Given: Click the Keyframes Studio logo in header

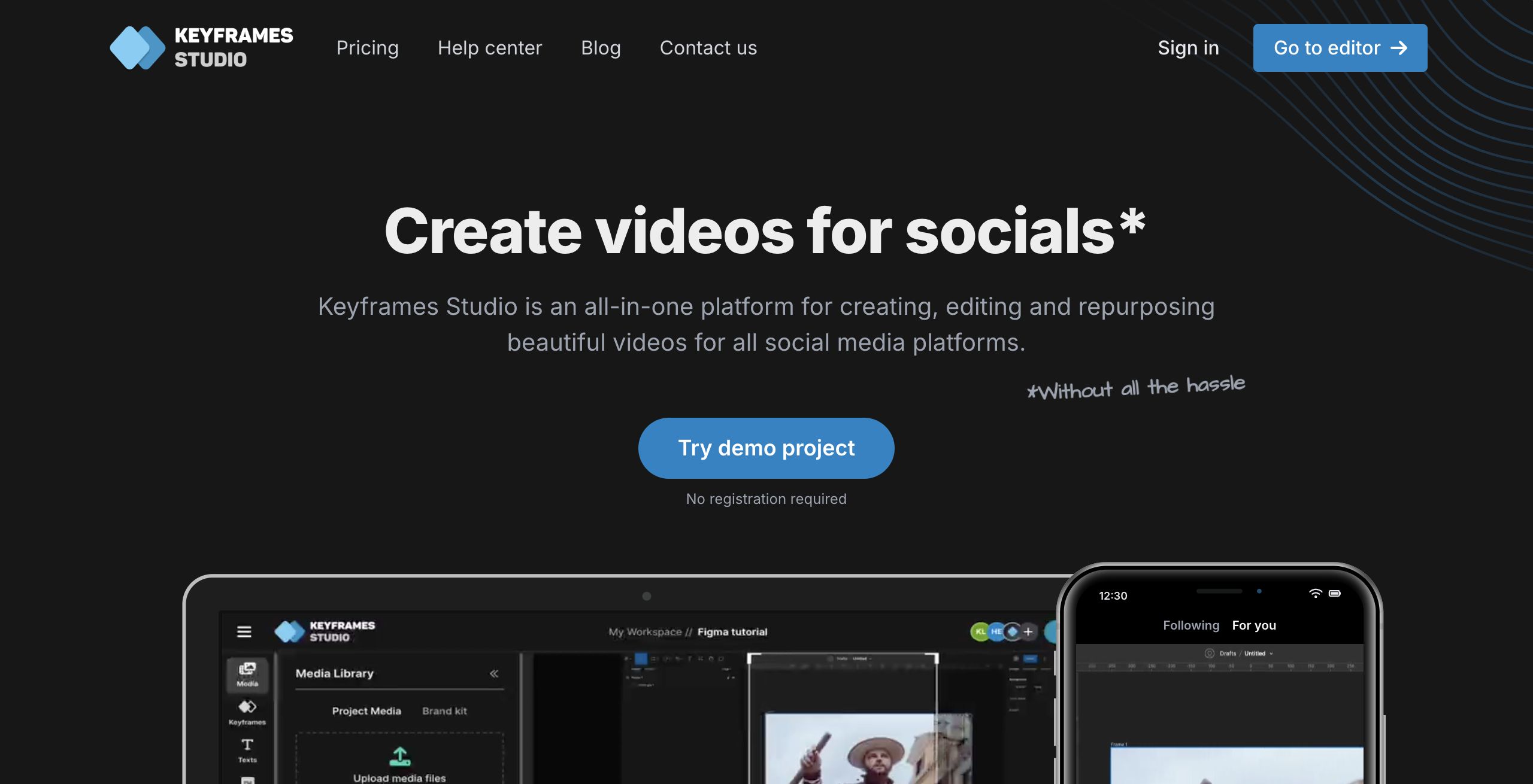Looking at the screenshot, I should pyautogui.click(x=201, y=48).
